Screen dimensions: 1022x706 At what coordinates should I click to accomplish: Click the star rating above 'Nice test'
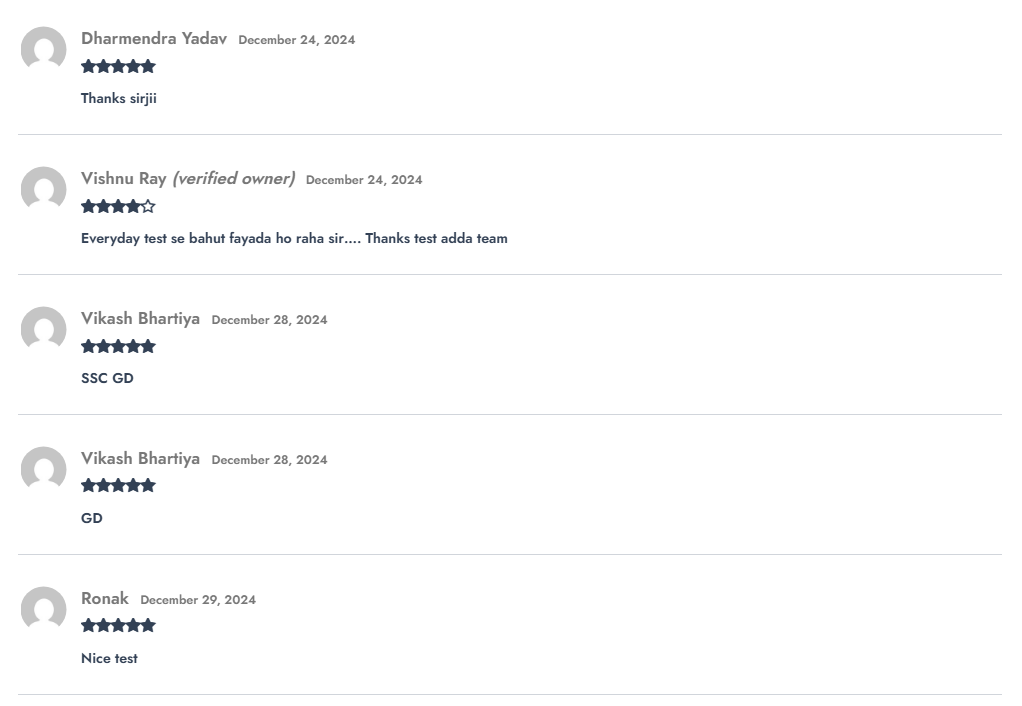click(x=118, y=626)
